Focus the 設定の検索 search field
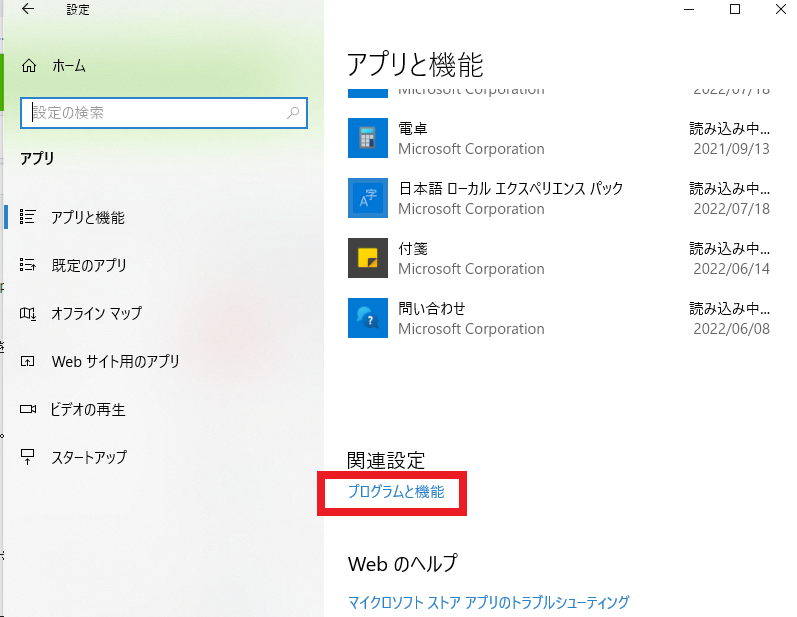 click(164, 113)
